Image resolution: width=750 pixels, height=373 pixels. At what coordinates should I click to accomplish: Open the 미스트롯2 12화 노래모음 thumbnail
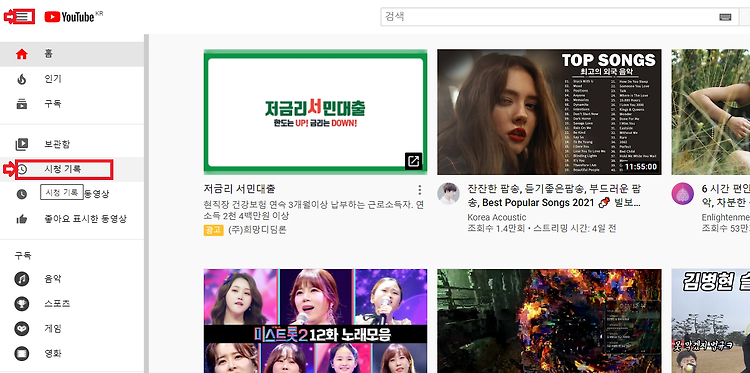315,321
